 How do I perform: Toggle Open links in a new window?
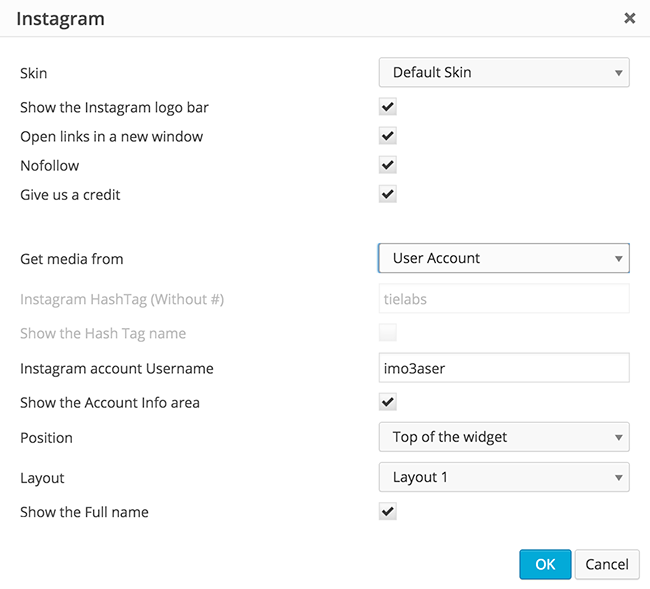coord(388,136)
